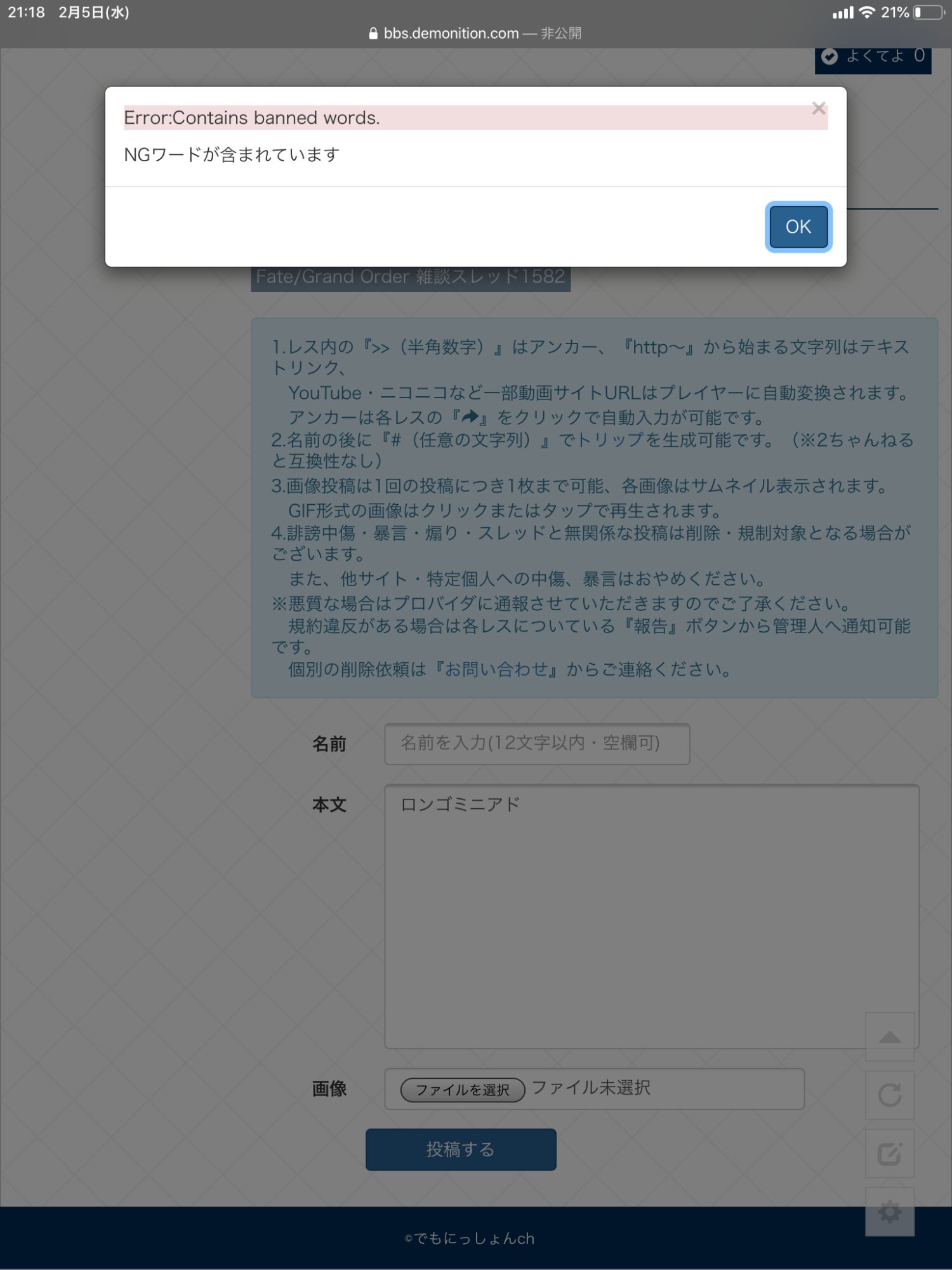
Task: Open the settings gear icon
Action: [x=889, y=1212]
